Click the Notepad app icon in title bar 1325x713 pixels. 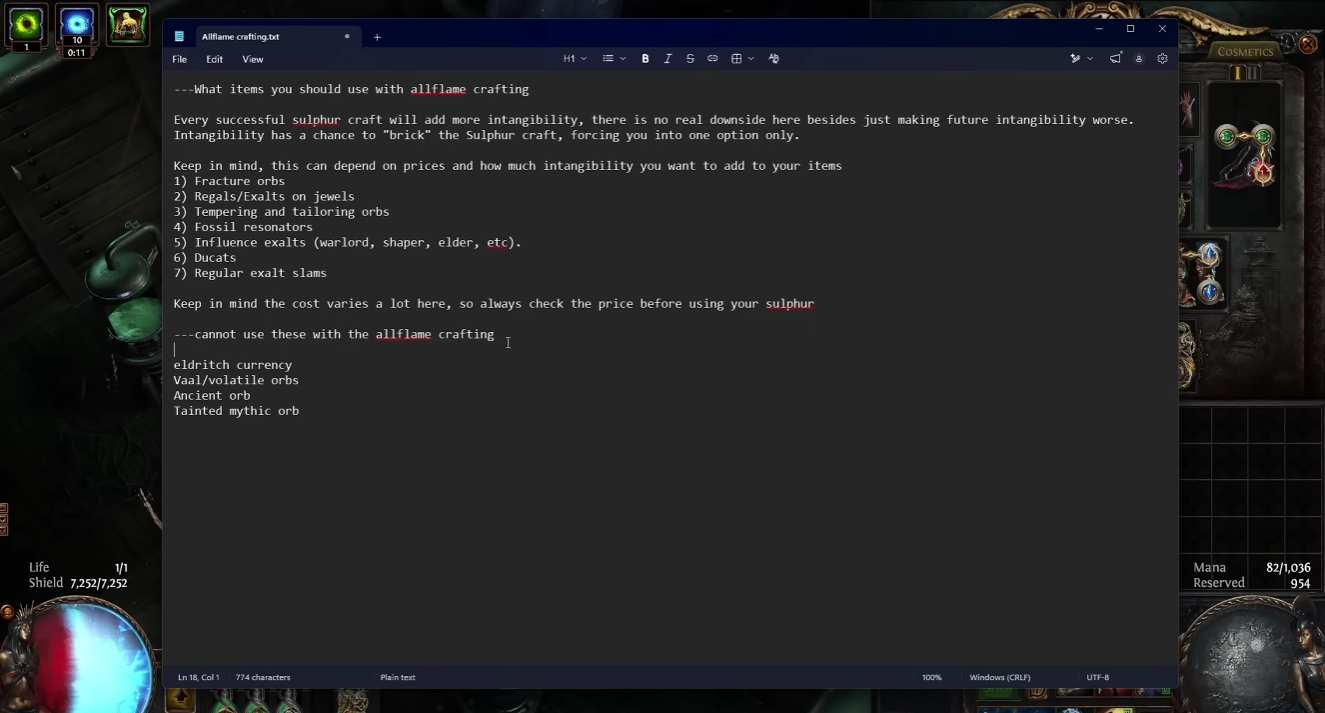click(180, 36)
